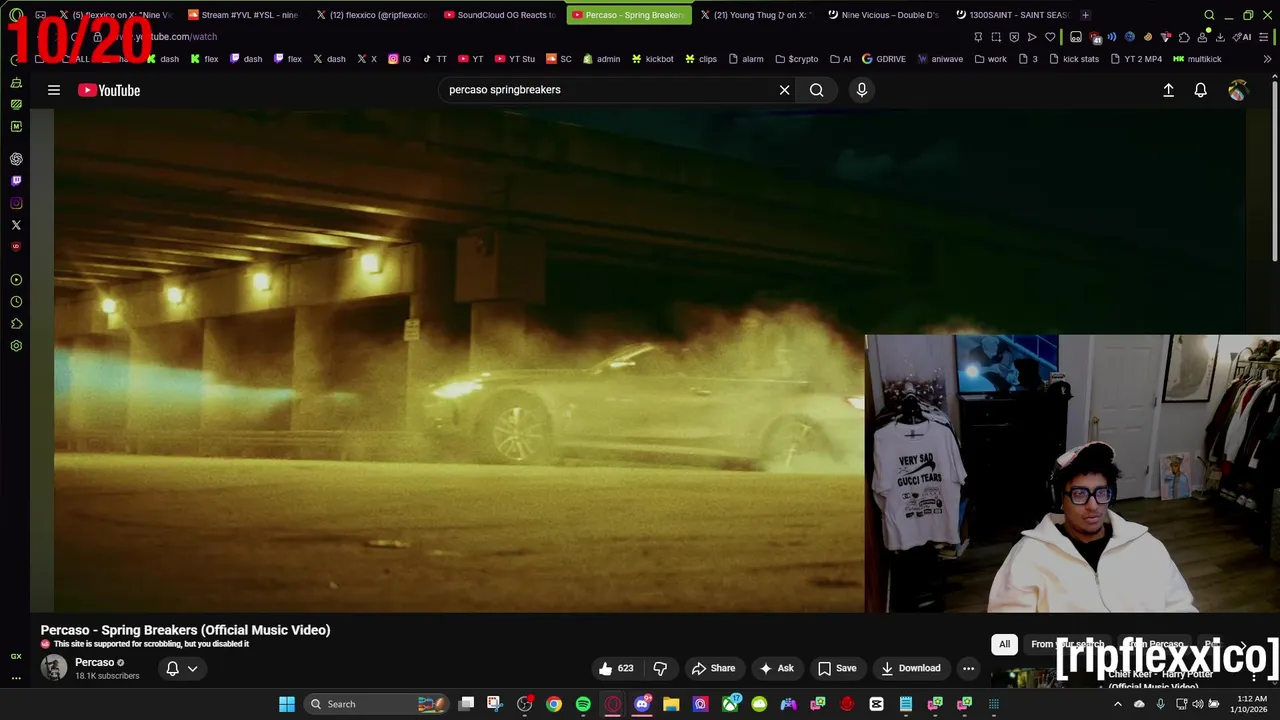Download the Spring Breakers video
1280x720 pixels.
point(911,668)
